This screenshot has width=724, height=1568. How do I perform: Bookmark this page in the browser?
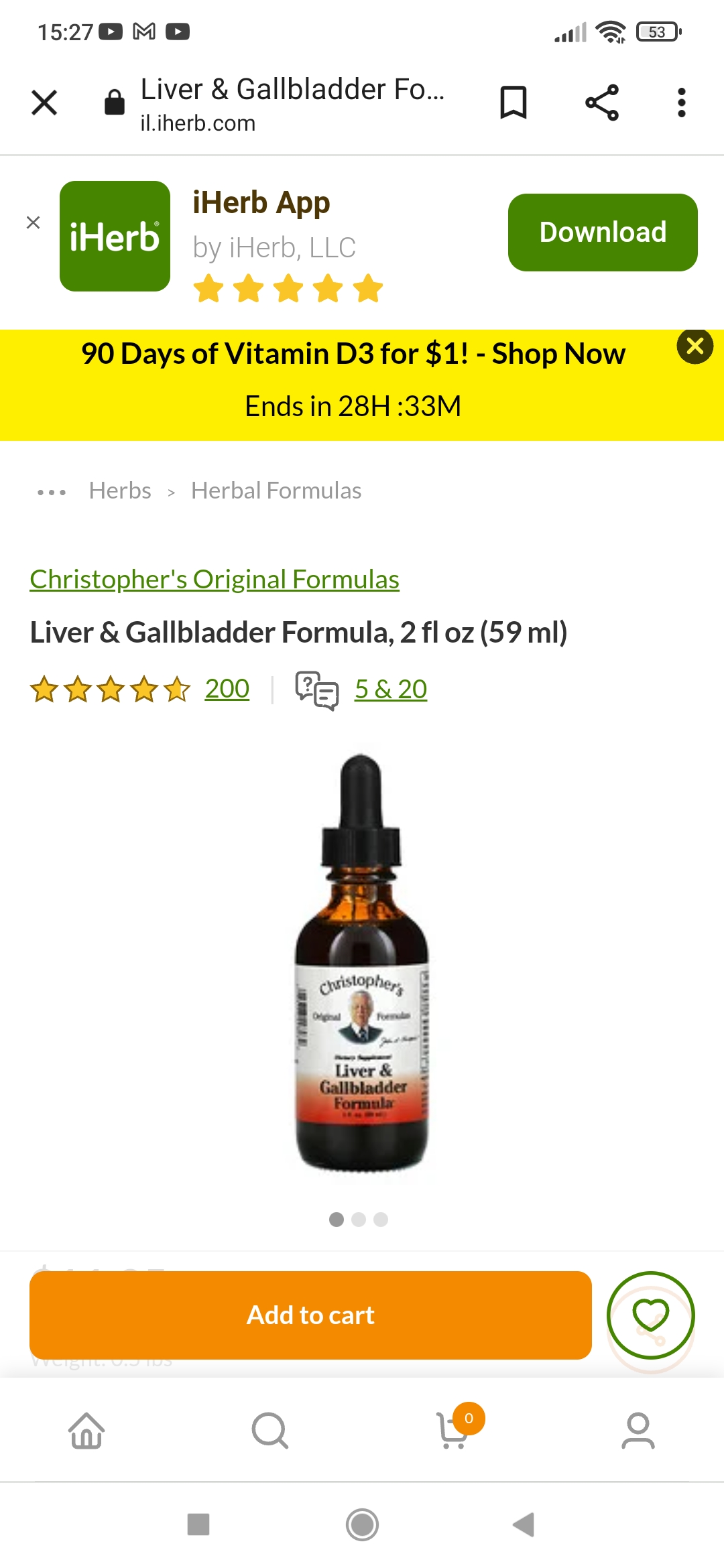[x=514, y=103]
